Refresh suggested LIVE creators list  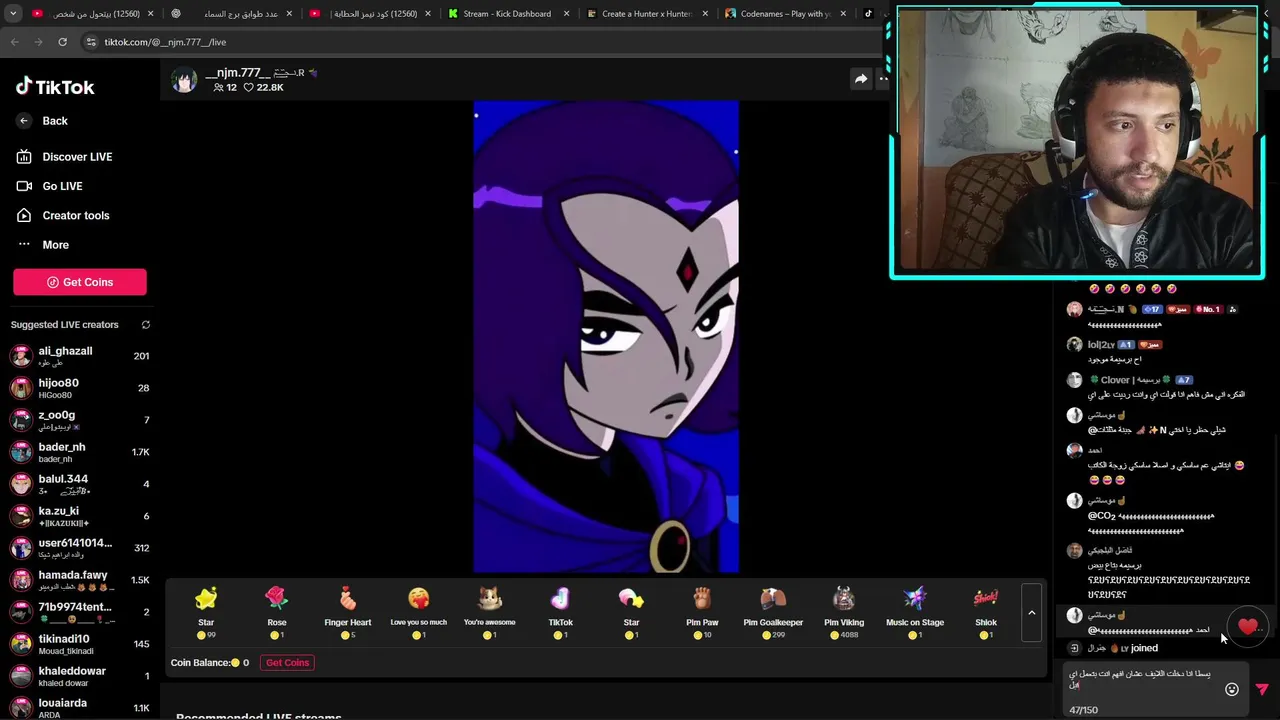pos(146,325)
